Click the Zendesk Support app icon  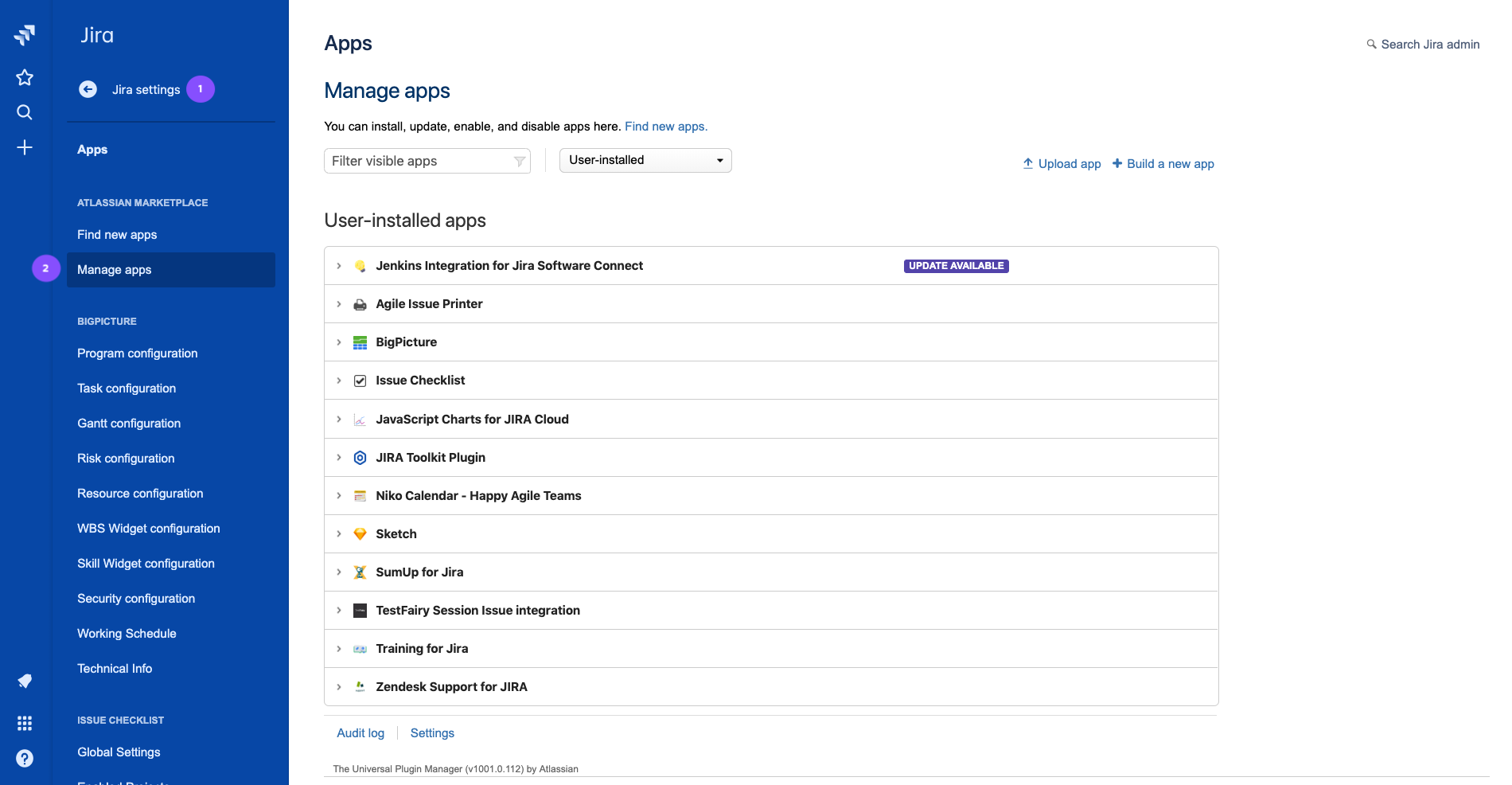(360, 686)
